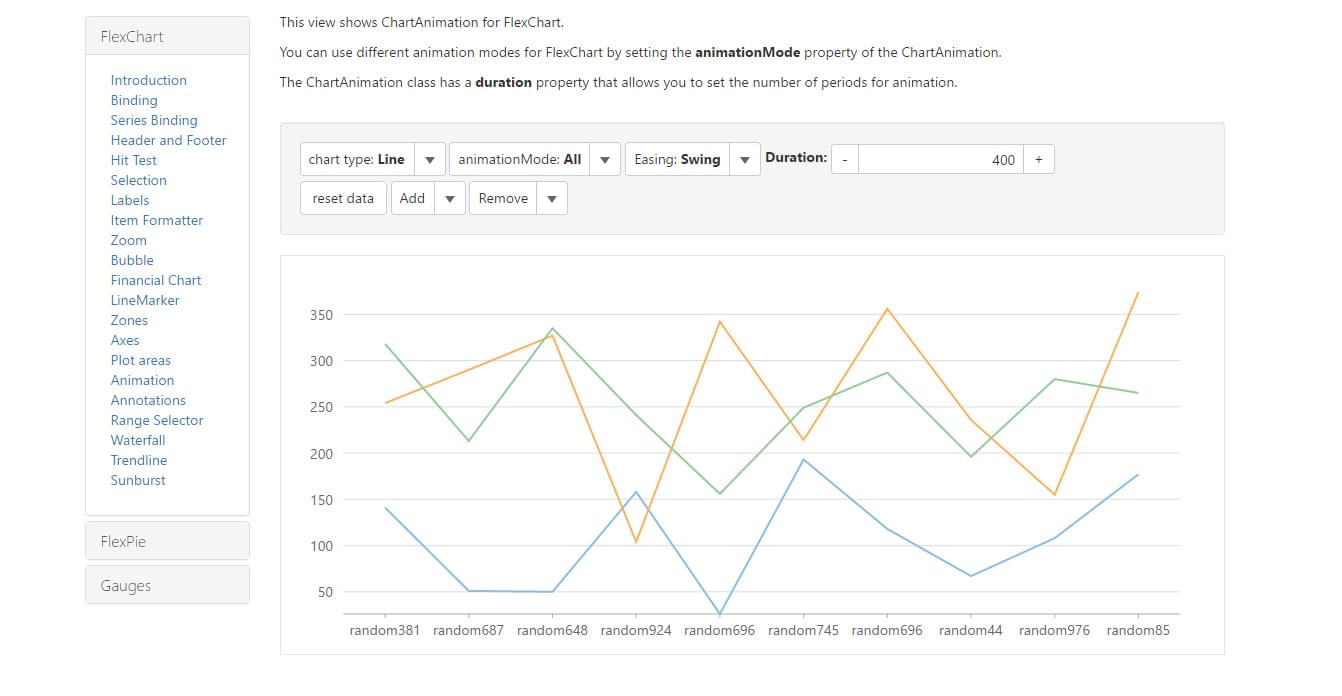Open the Hit Test page
Viewport: 1342px width, 696px height.
(x=133, y=160)
